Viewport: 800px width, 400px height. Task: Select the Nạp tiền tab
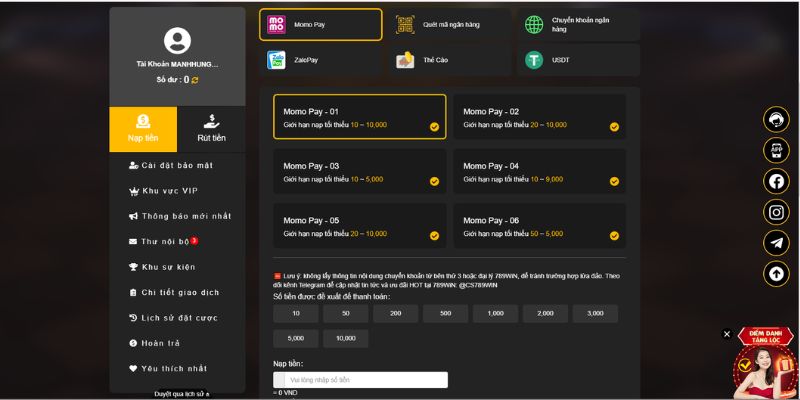[143, 129]
